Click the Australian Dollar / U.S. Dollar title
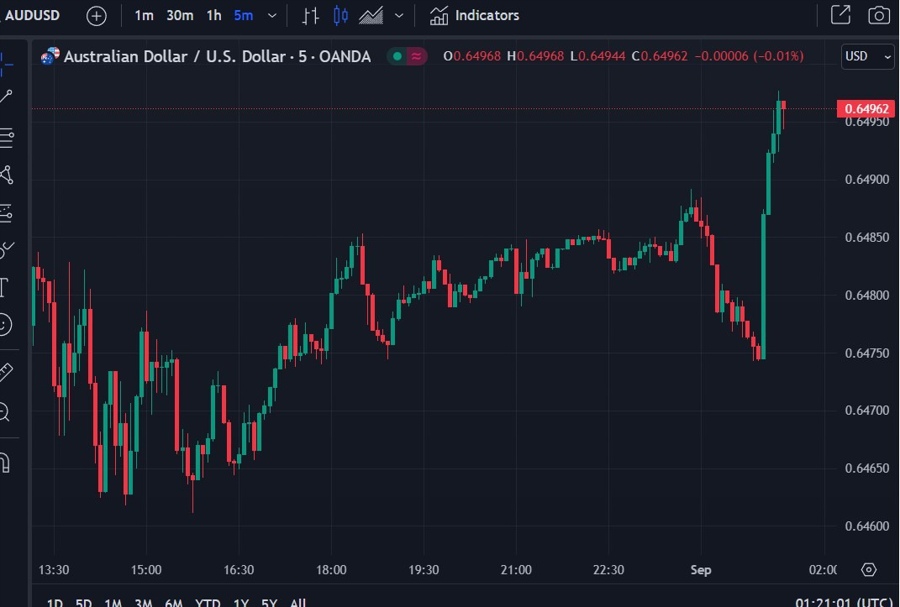The height and width of the screenshot is (607, 900). (217, 56)
